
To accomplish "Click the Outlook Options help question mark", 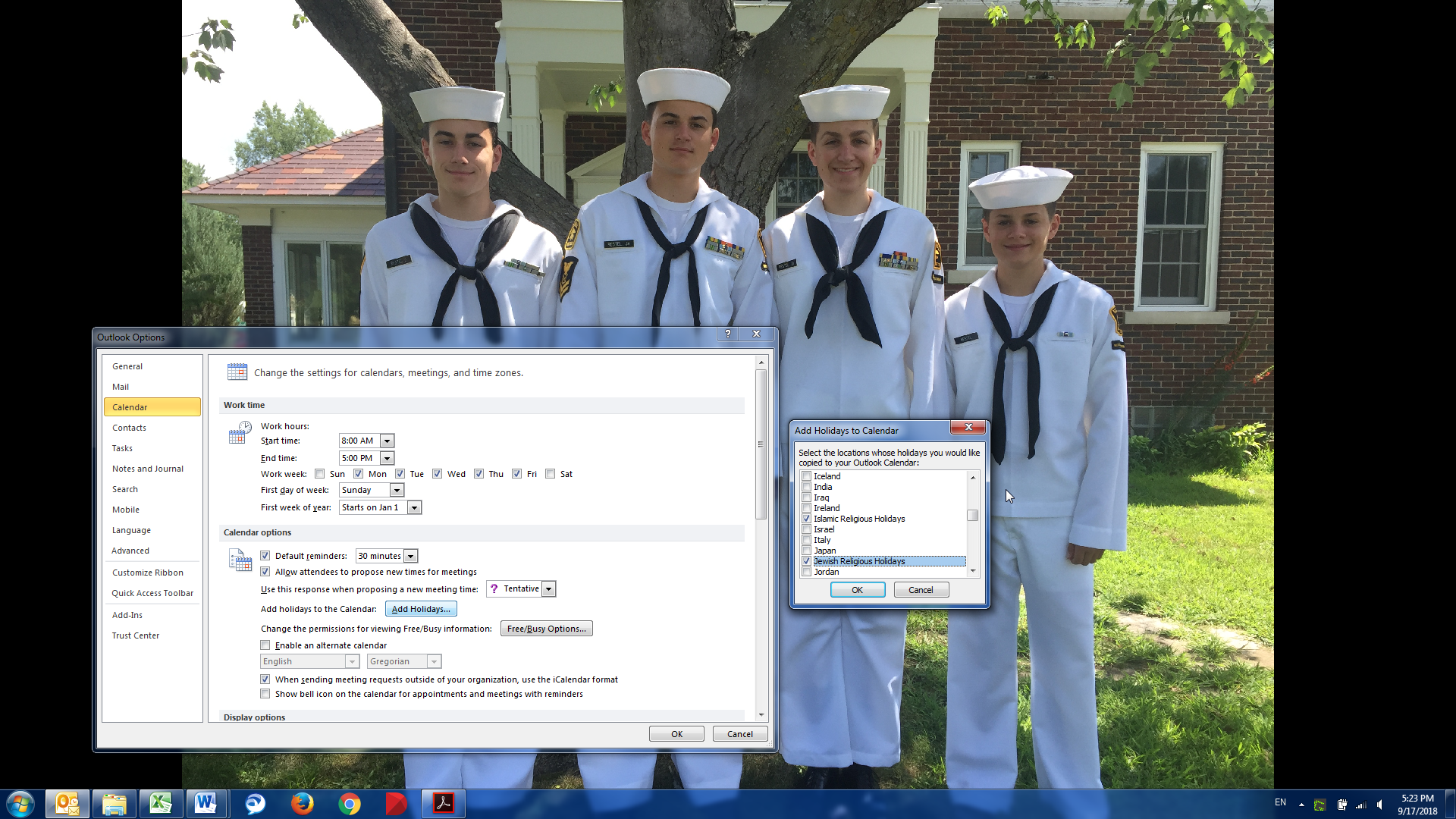I will tap(728, 334).
